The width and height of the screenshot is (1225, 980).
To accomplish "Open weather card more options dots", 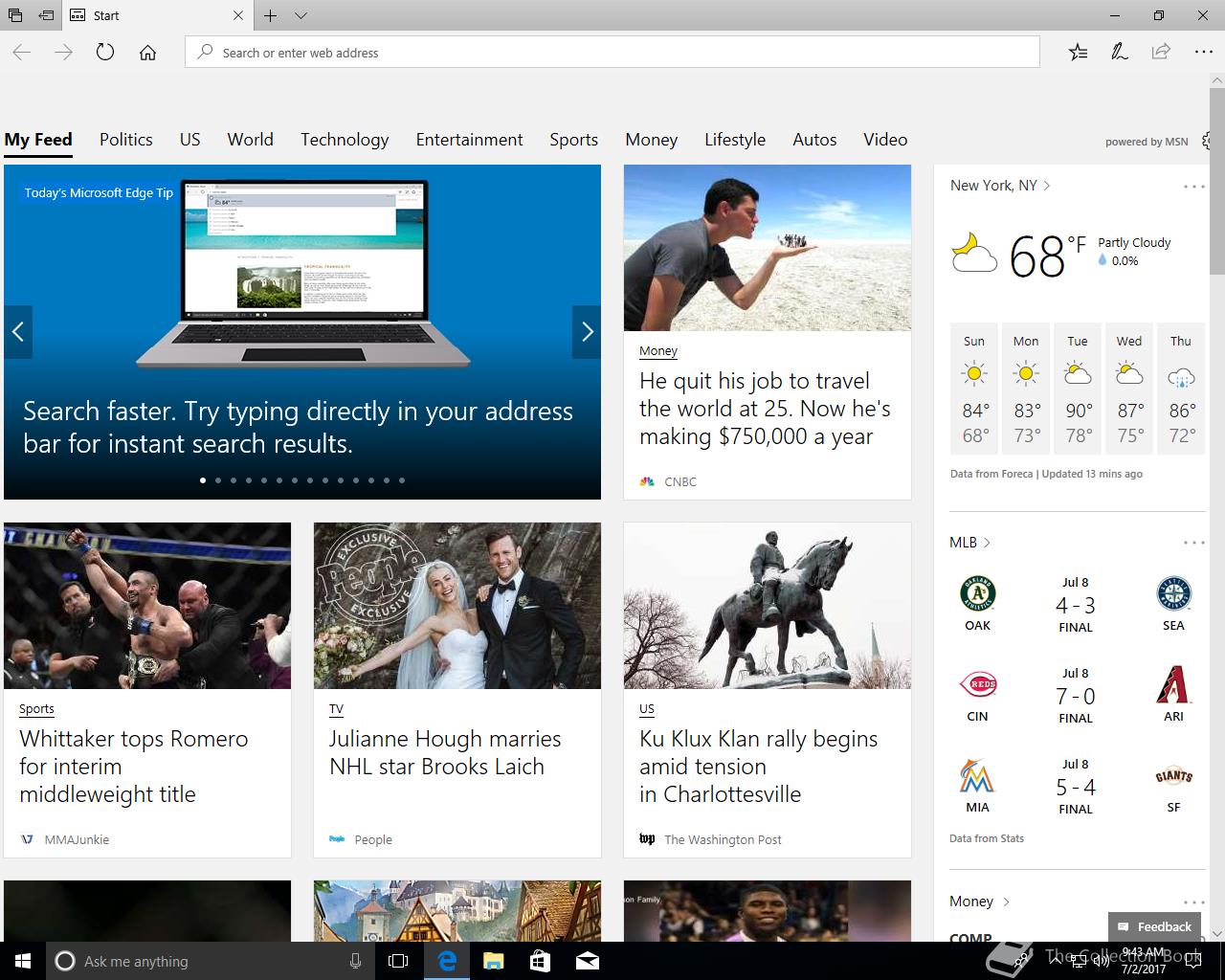I will pyautogui.click(x=1194, y=187).
